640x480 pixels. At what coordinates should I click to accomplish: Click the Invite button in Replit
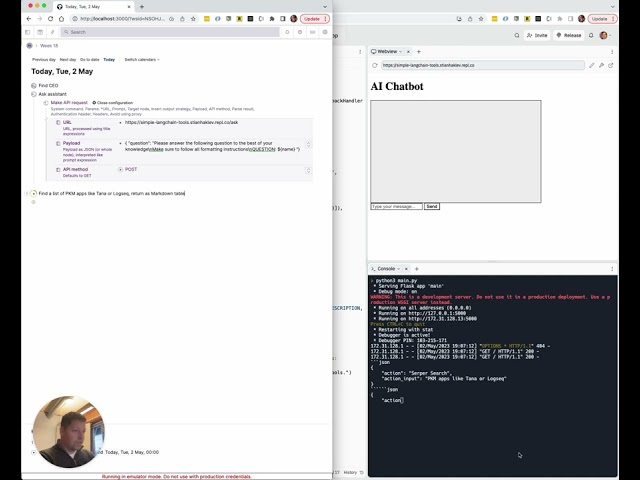[537, 36]
